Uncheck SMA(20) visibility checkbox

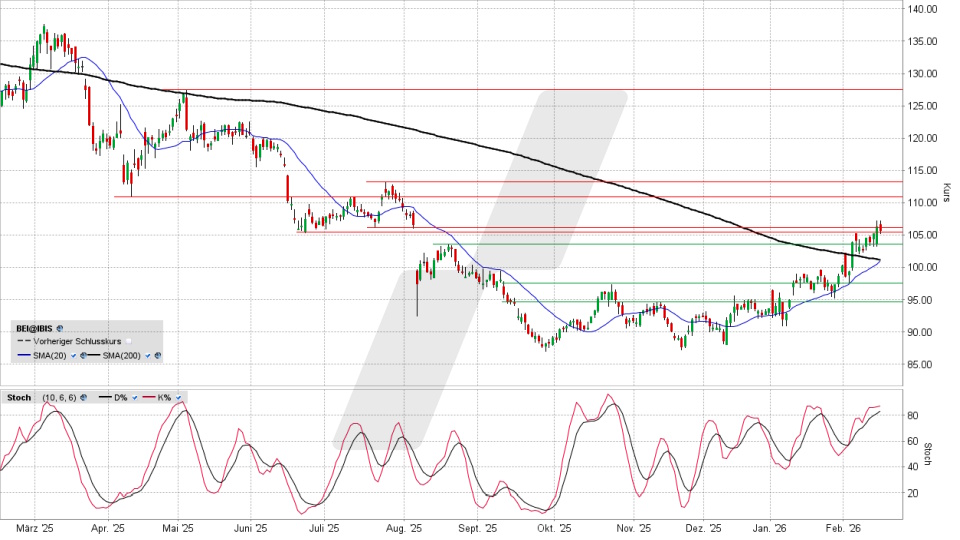(72, 355)
